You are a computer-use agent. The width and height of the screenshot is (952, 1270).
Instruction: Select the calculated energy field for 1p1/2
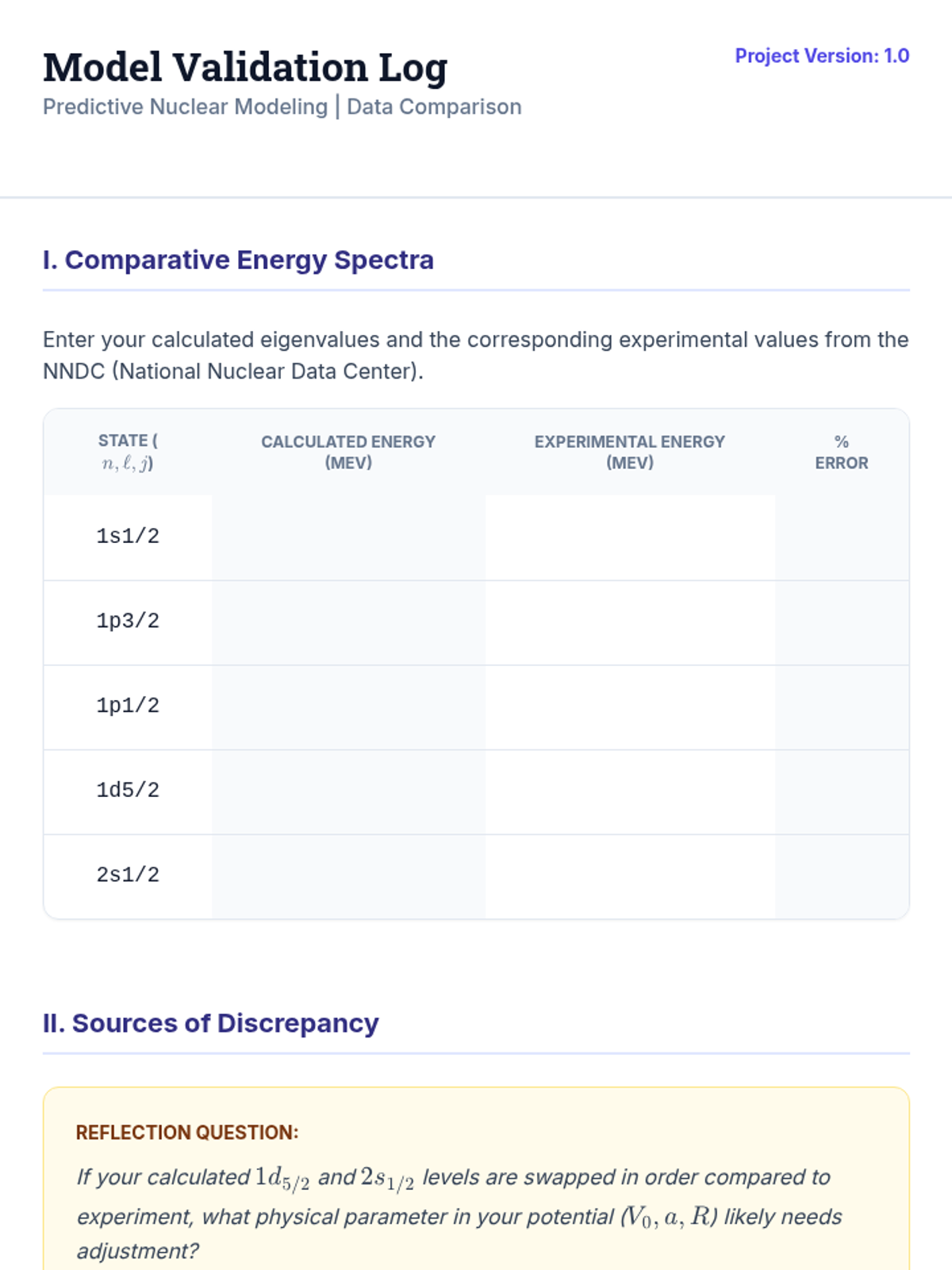point(348,707)
